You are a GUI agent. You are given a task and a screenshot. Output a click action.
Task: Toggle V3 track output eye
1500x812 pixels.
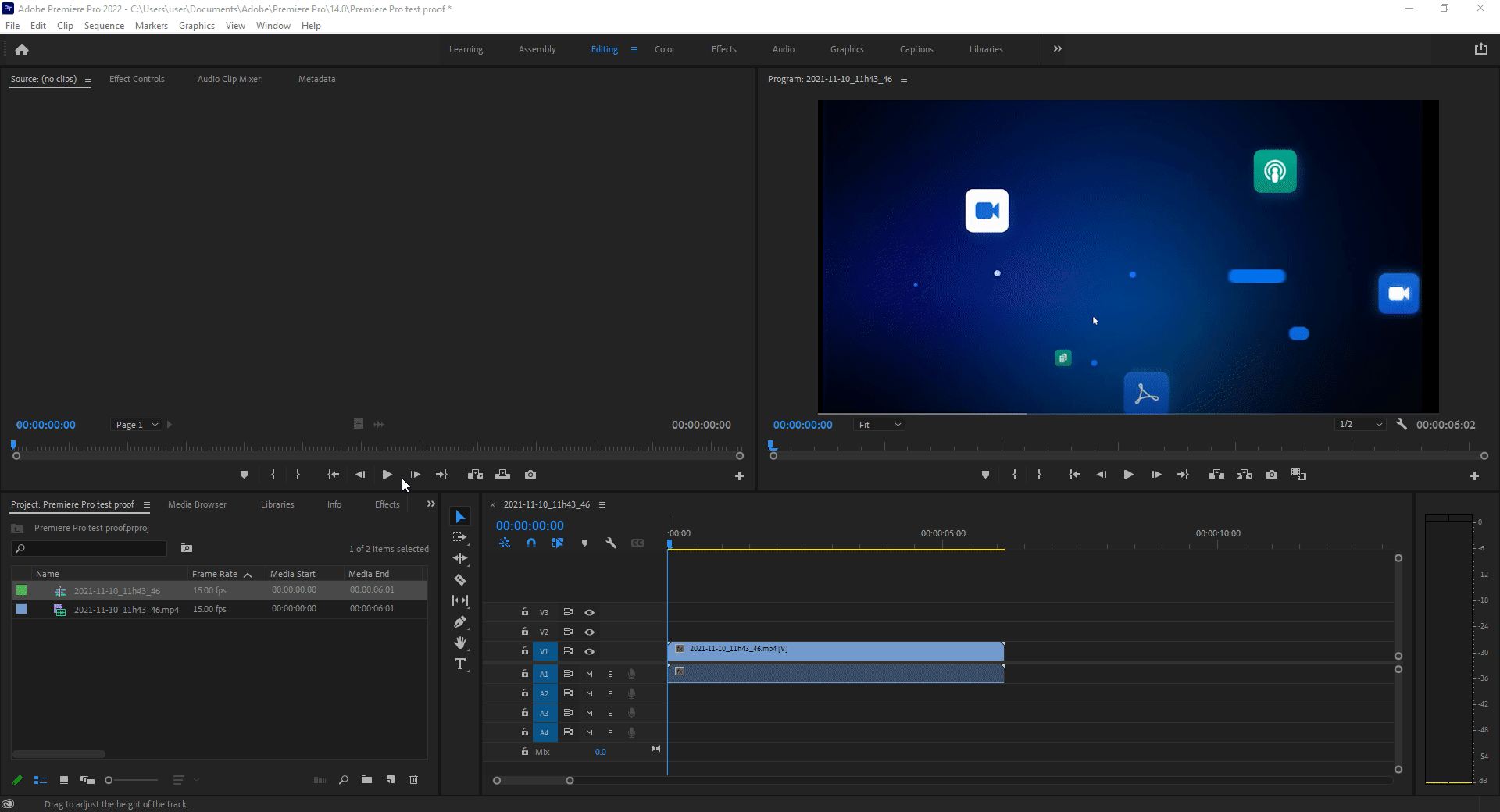pos(590,612)
